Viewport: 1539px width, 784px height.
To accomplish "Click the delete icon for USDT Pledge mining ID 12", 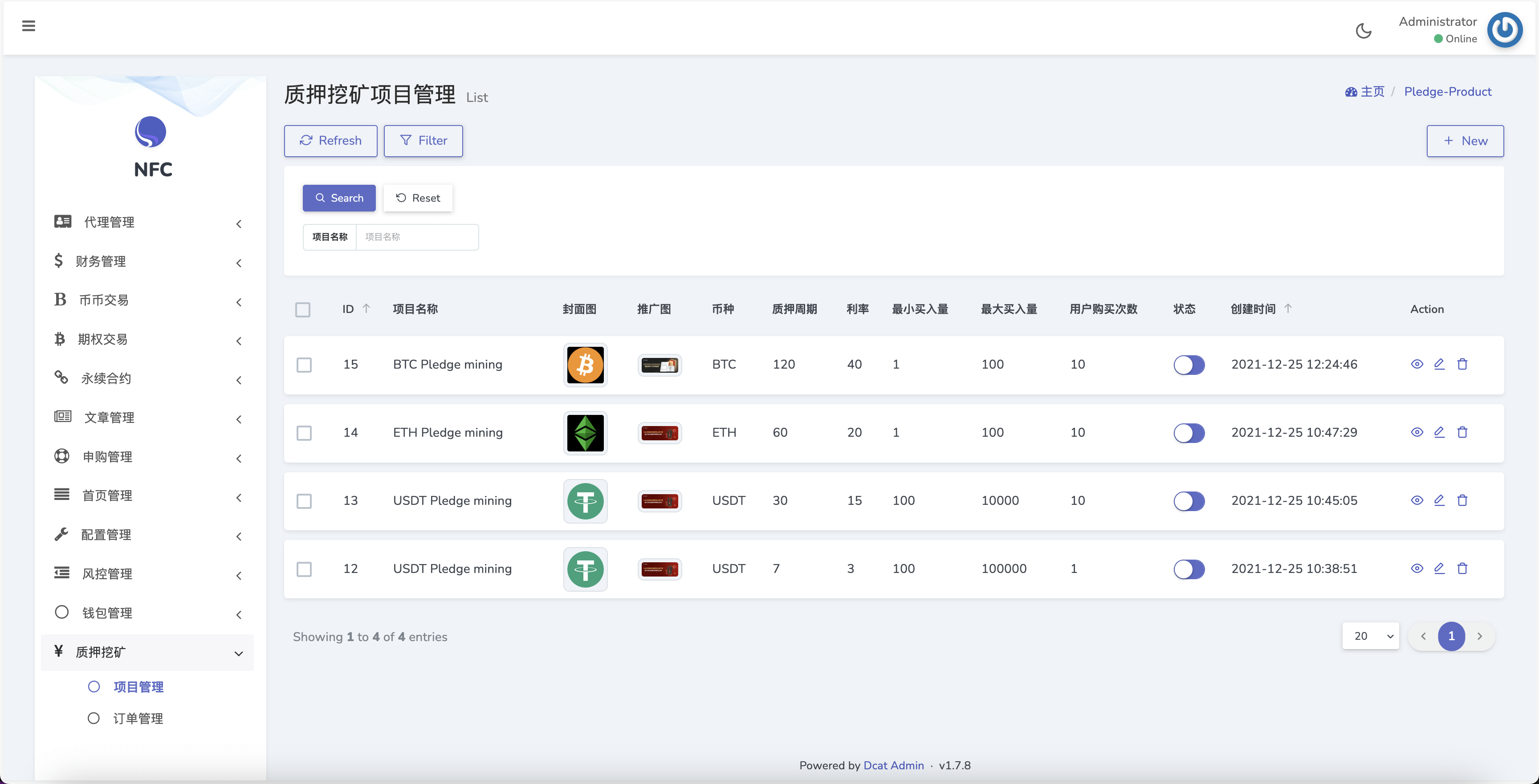I will [1463, 568].
